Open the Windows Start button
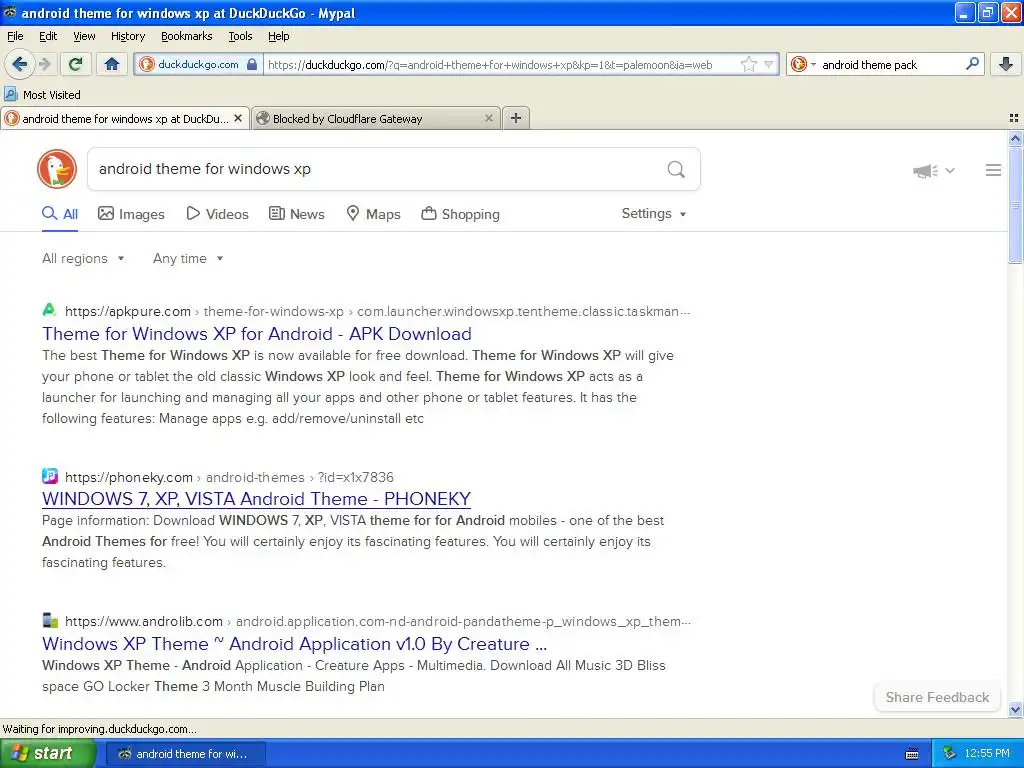 pos(48,753)
